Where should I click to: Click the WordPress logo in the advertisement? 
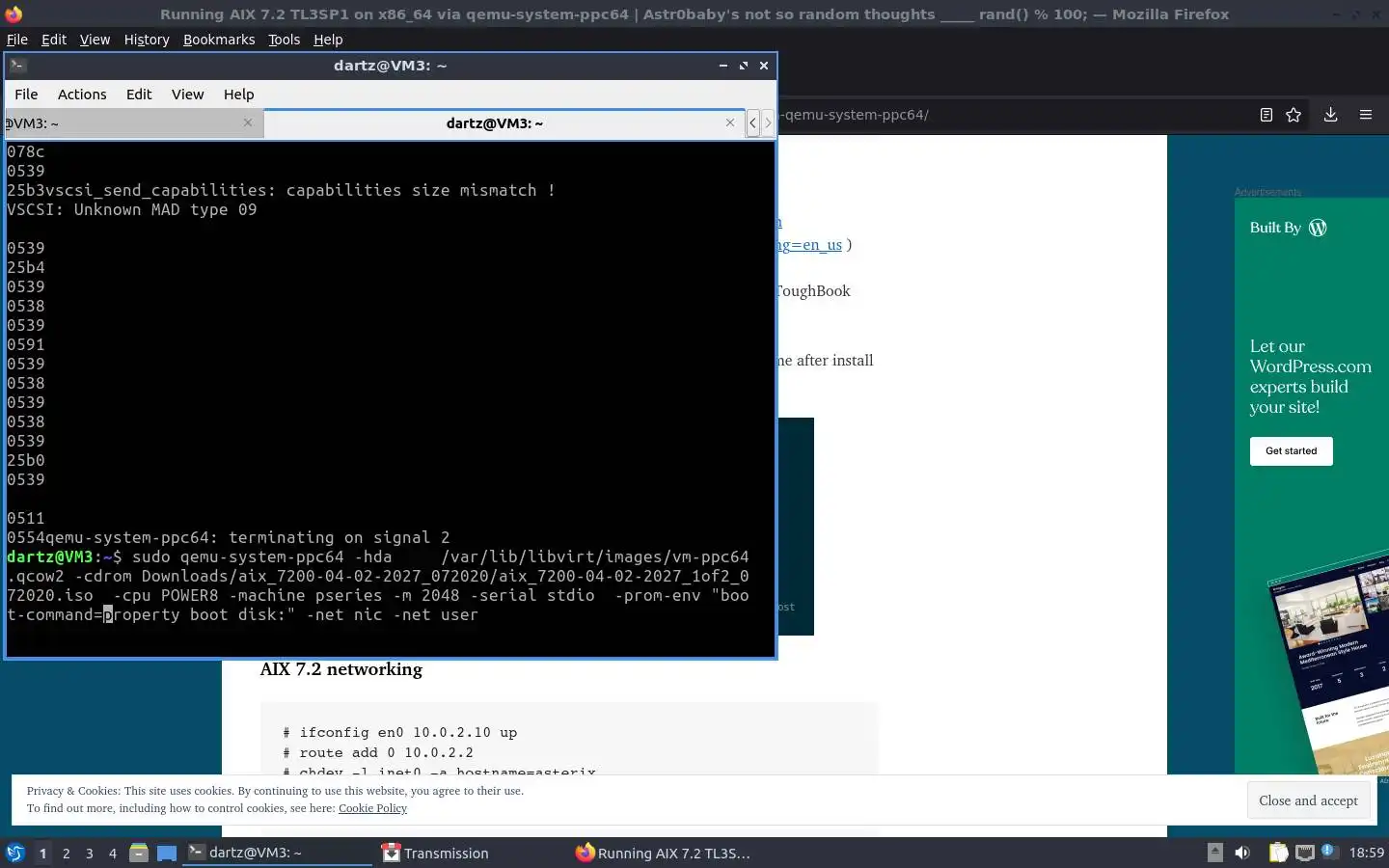(x=1318, y=228)
